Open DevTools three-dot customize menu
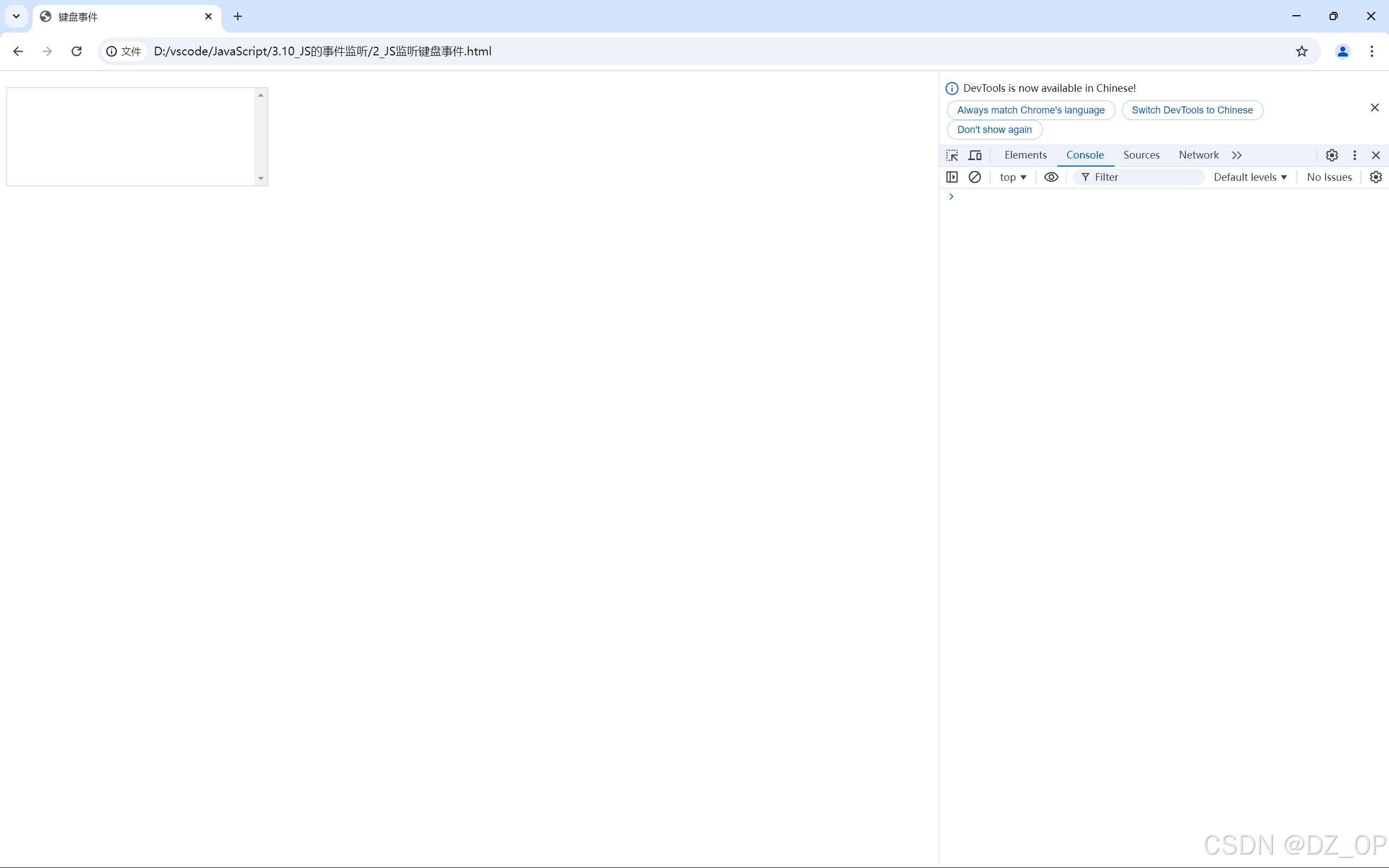The width and height of the screenshot is (1389, 868). [1355, 155]
